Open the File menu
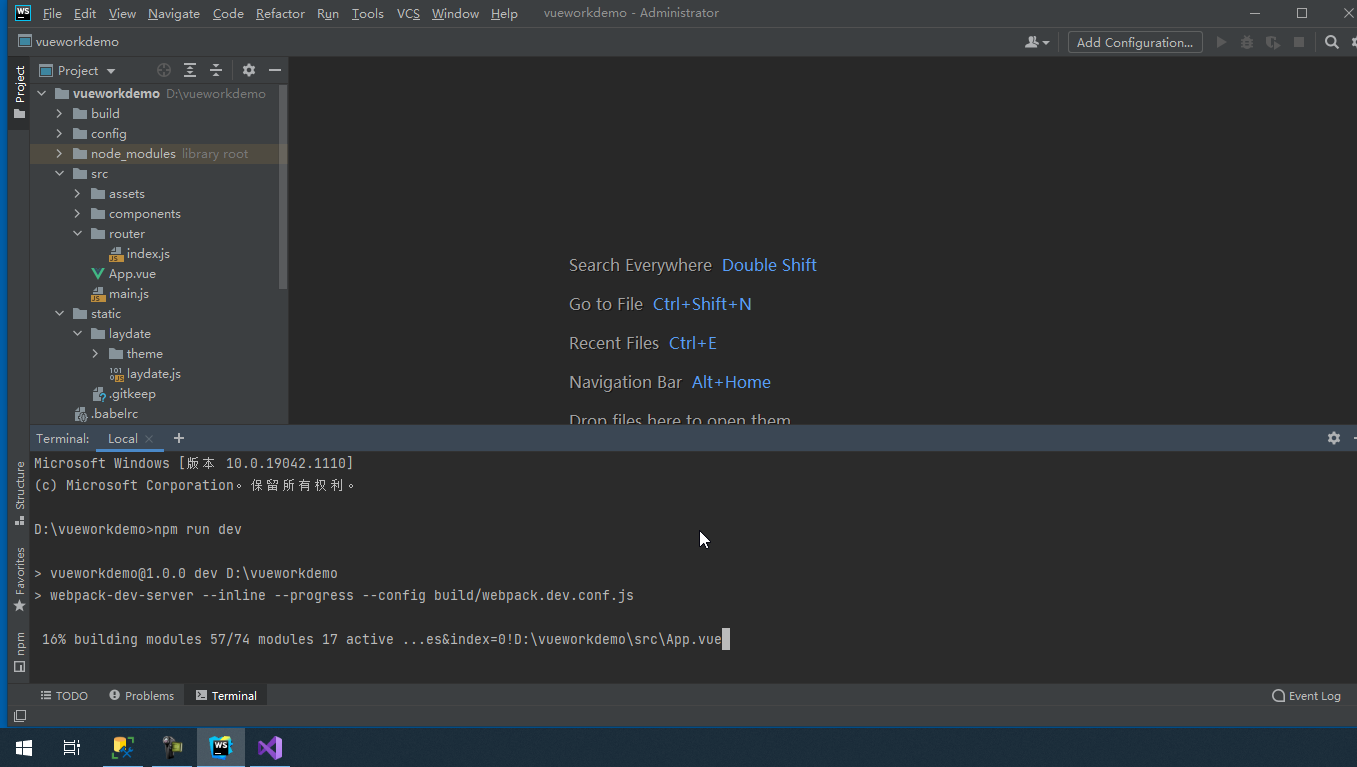This screenshot has width=1357, height=767. [x=52, y=13]
